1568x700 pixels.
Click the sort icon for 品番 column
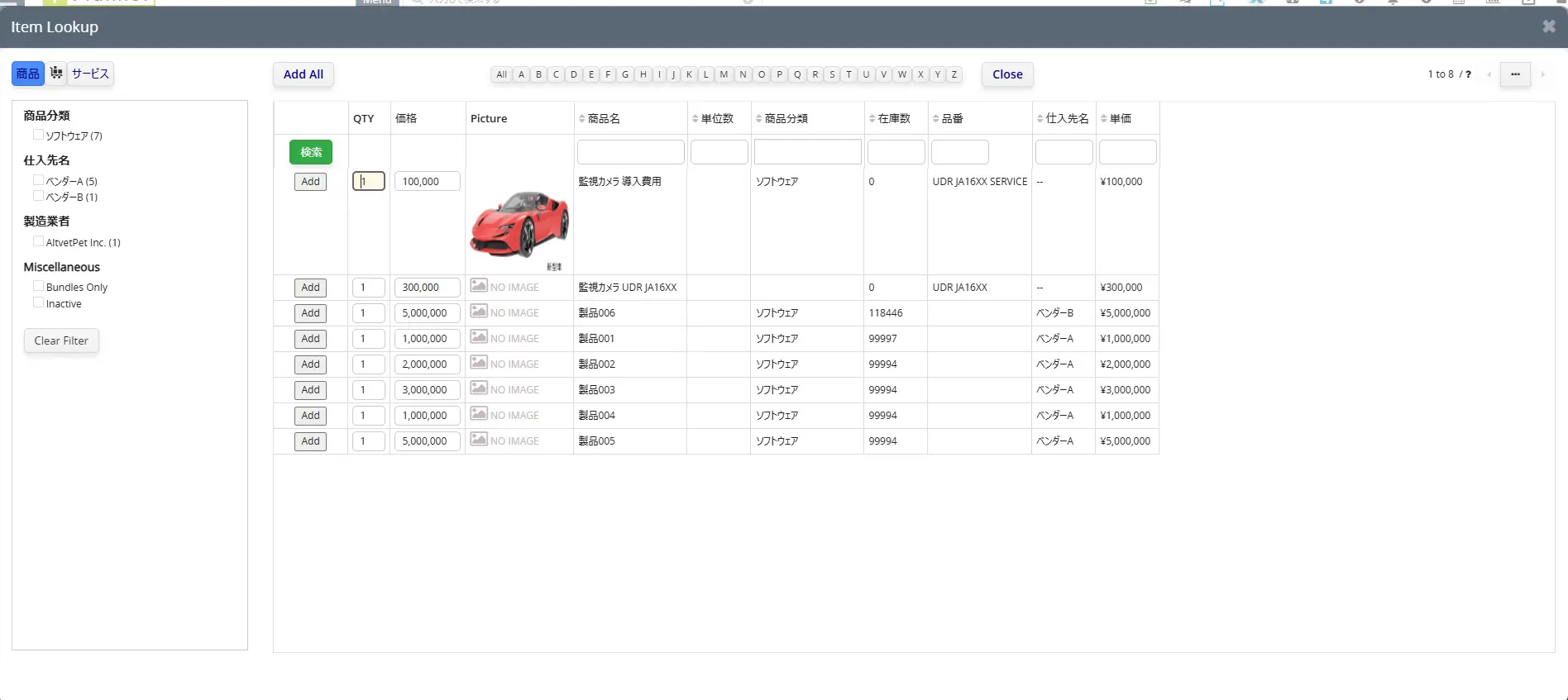pyautogui.click(x=936, y=119)
